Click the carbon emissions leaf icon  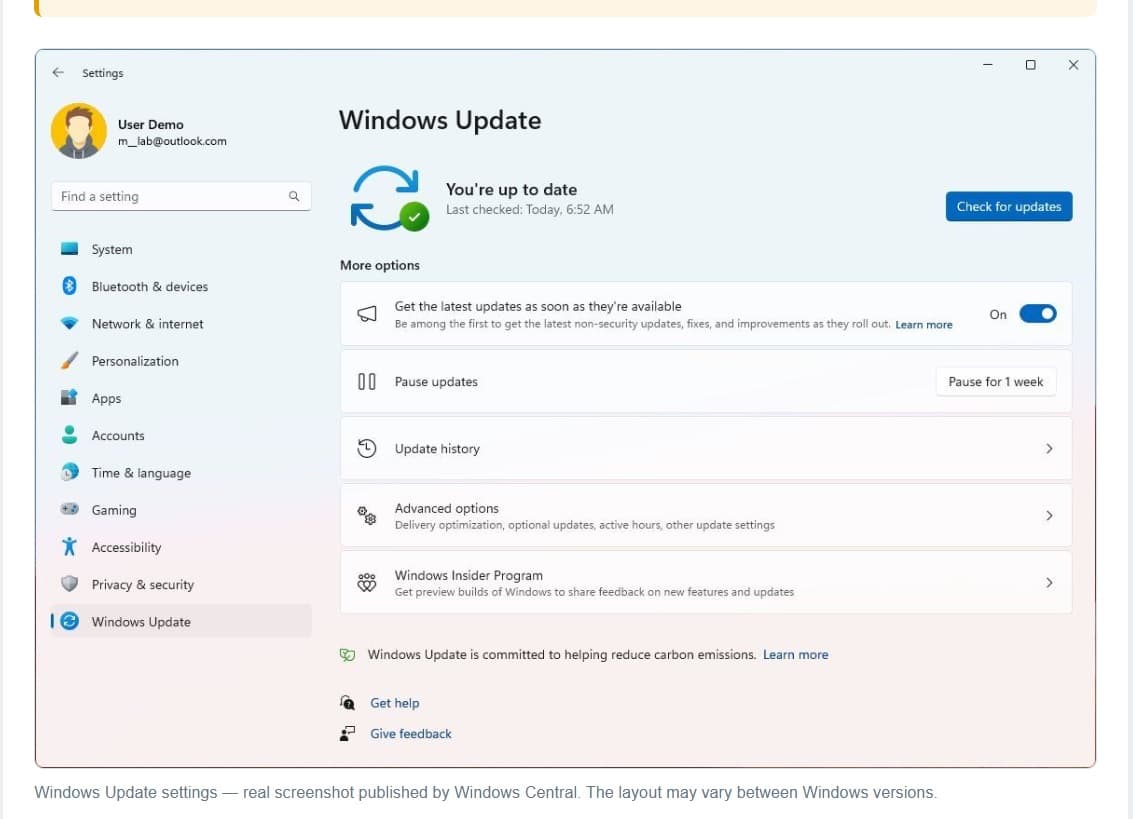click(348, 654)
